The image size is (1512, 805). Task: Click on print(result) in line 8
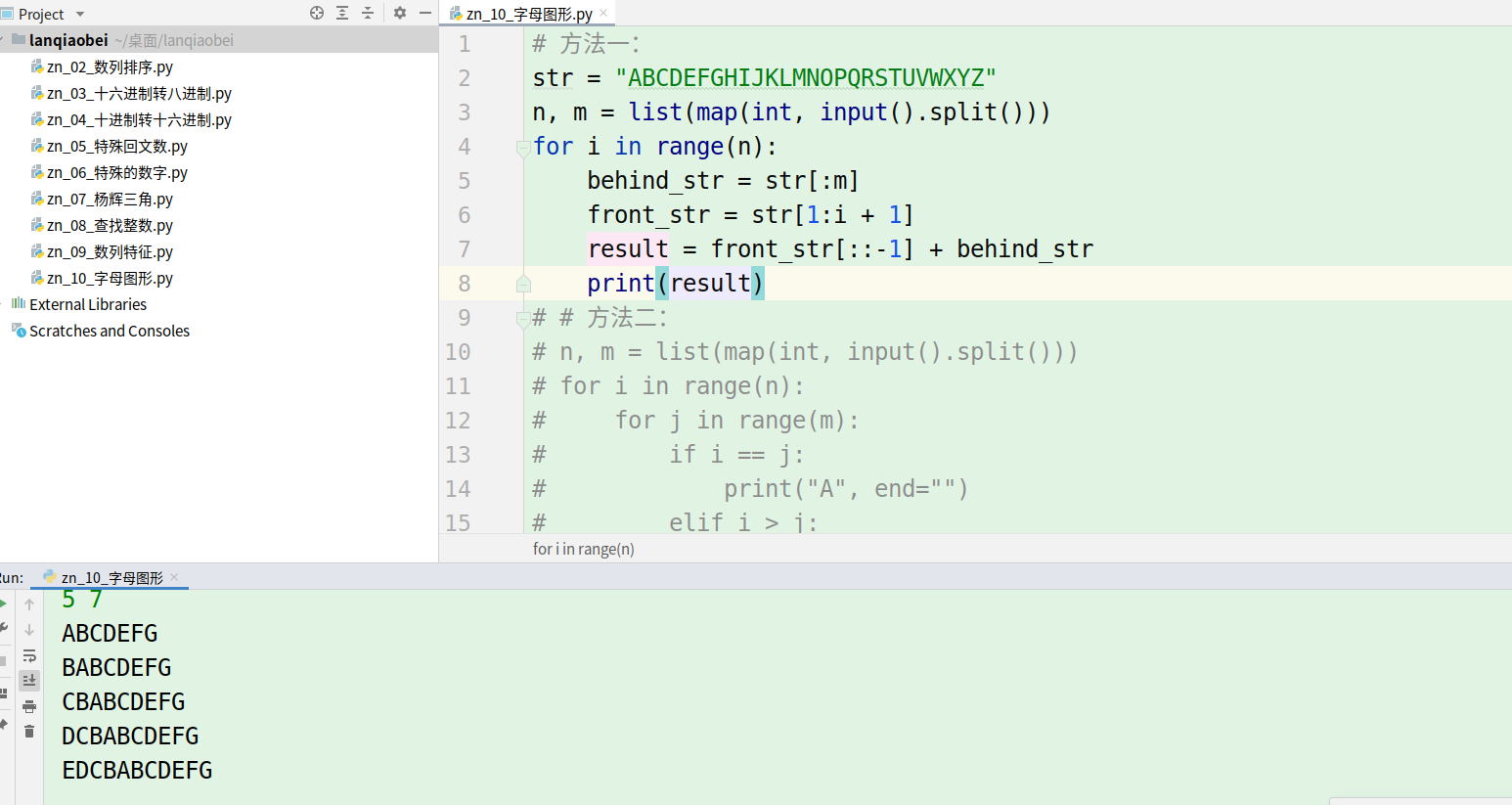pyautogui.click(x=676, y=284)
